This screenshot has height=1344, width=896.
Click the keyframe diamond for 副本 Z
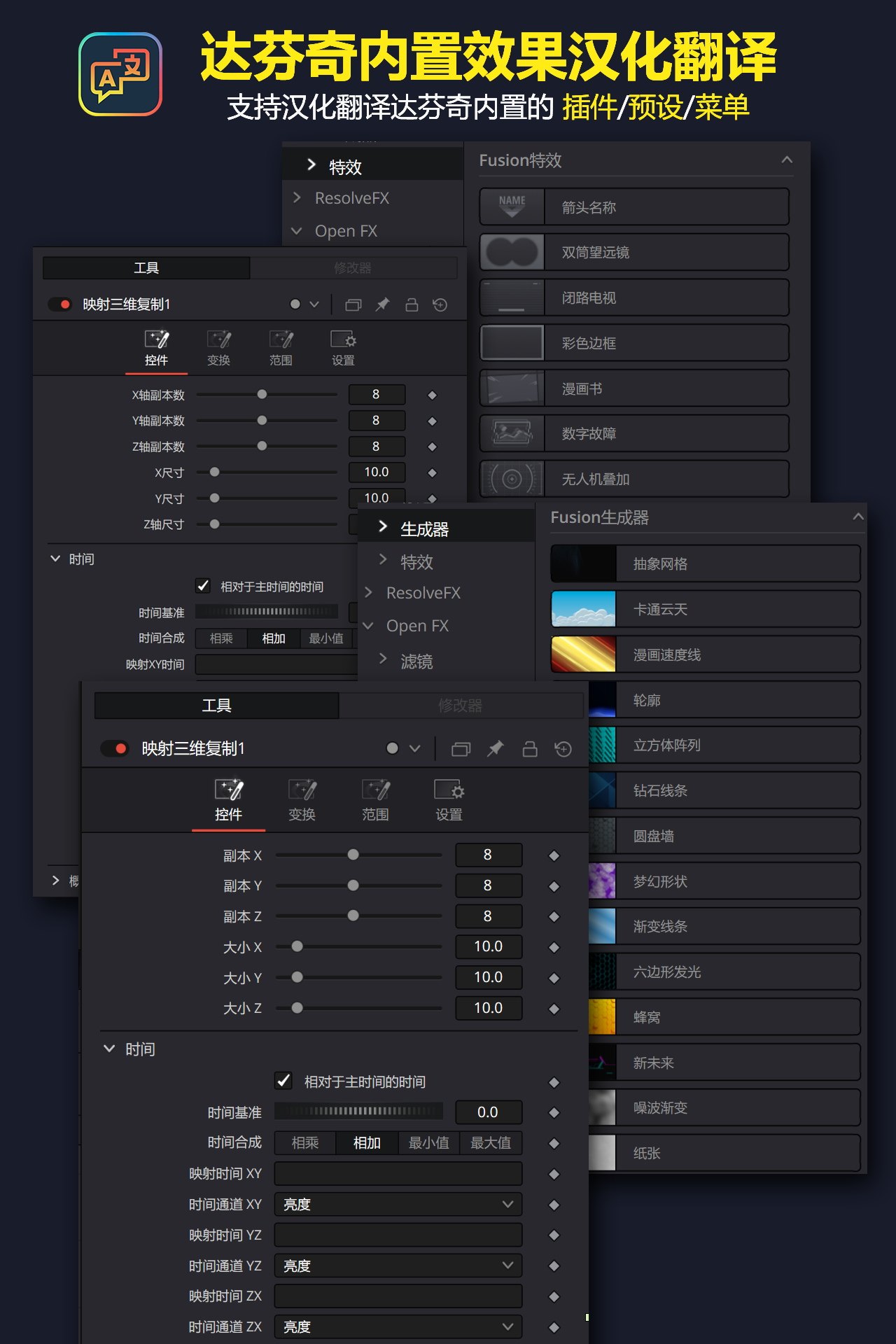(x=554, y=916)
